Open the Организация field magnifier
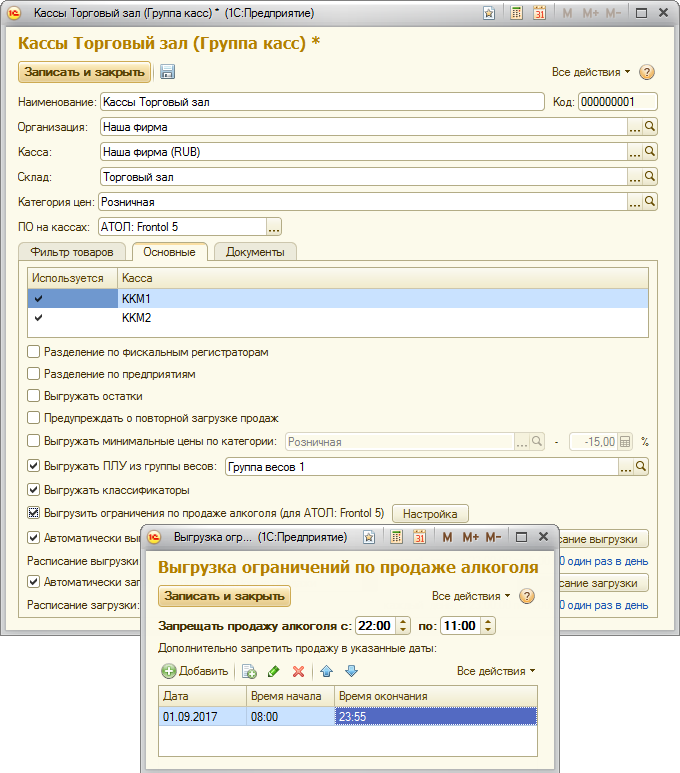 650,127
